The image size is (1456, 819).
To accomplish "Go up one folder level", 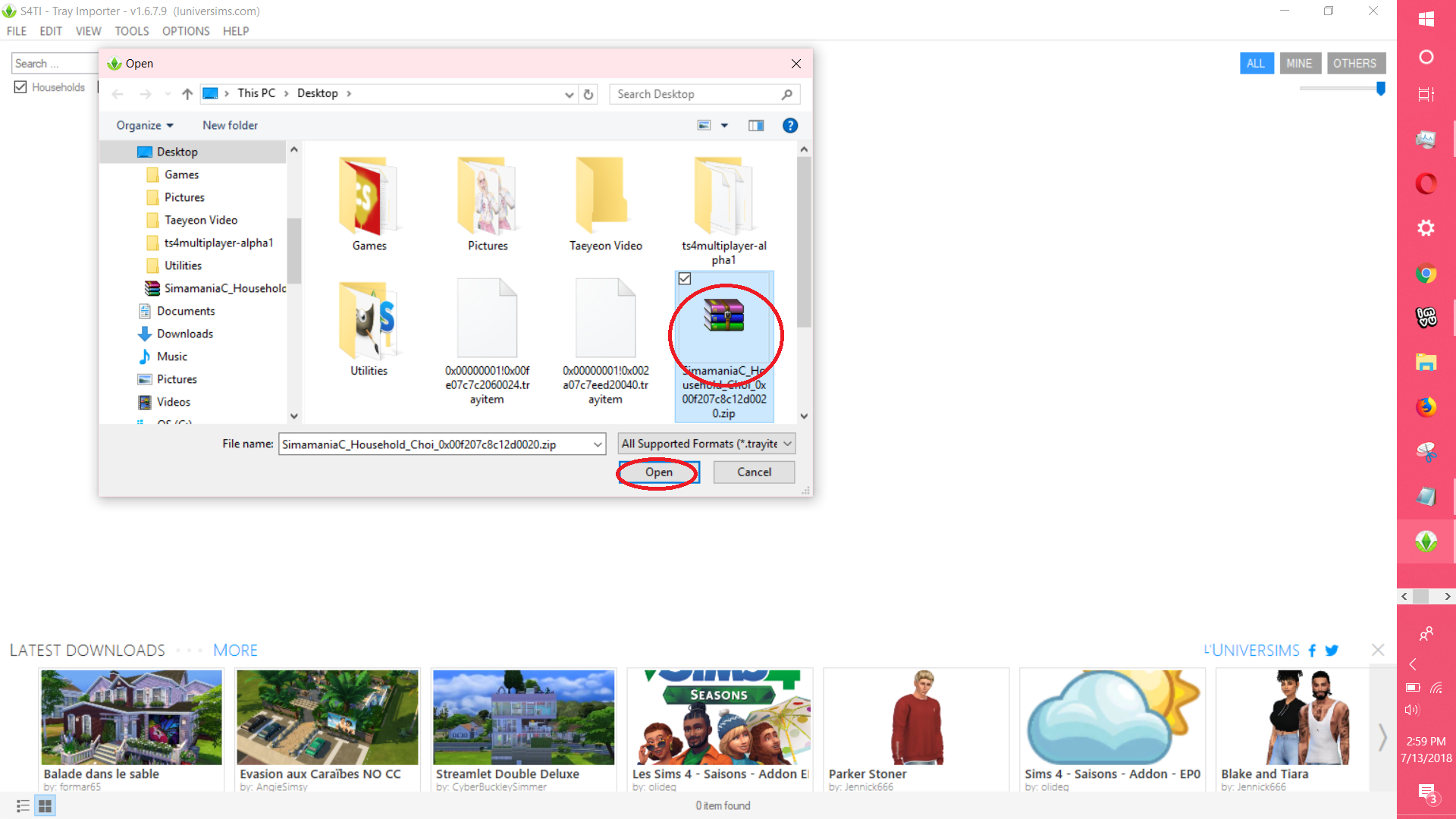I will click(187, 94).
